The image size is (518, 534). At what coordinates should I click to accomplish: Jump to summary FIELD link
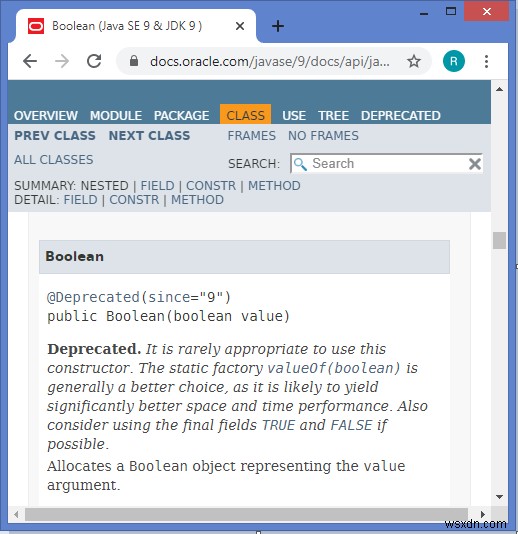(x=157, y=186)
